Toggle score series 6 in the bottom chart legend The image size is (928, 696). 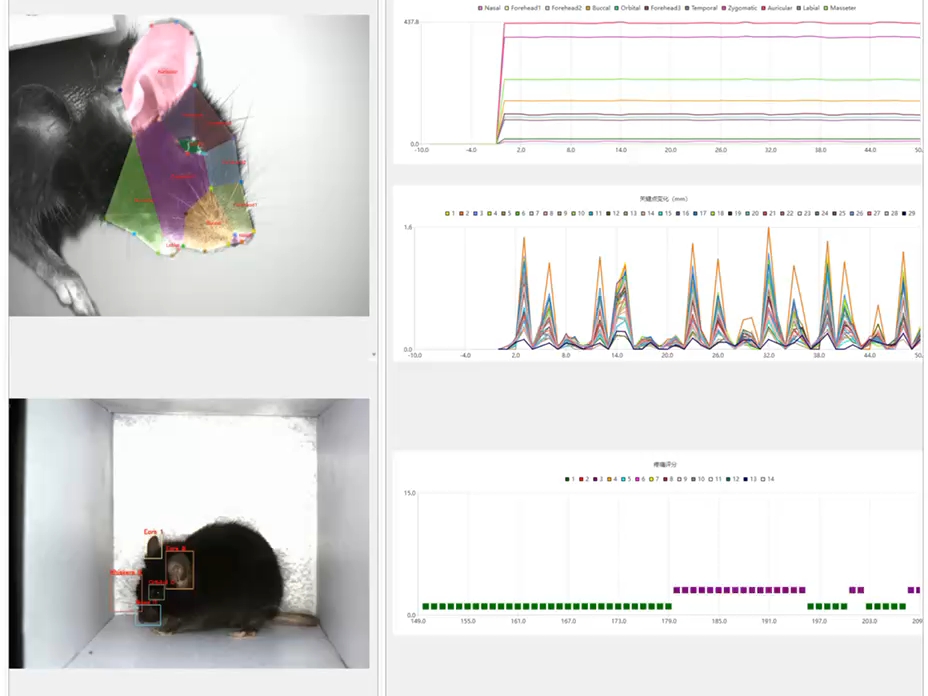pos(640,479)
